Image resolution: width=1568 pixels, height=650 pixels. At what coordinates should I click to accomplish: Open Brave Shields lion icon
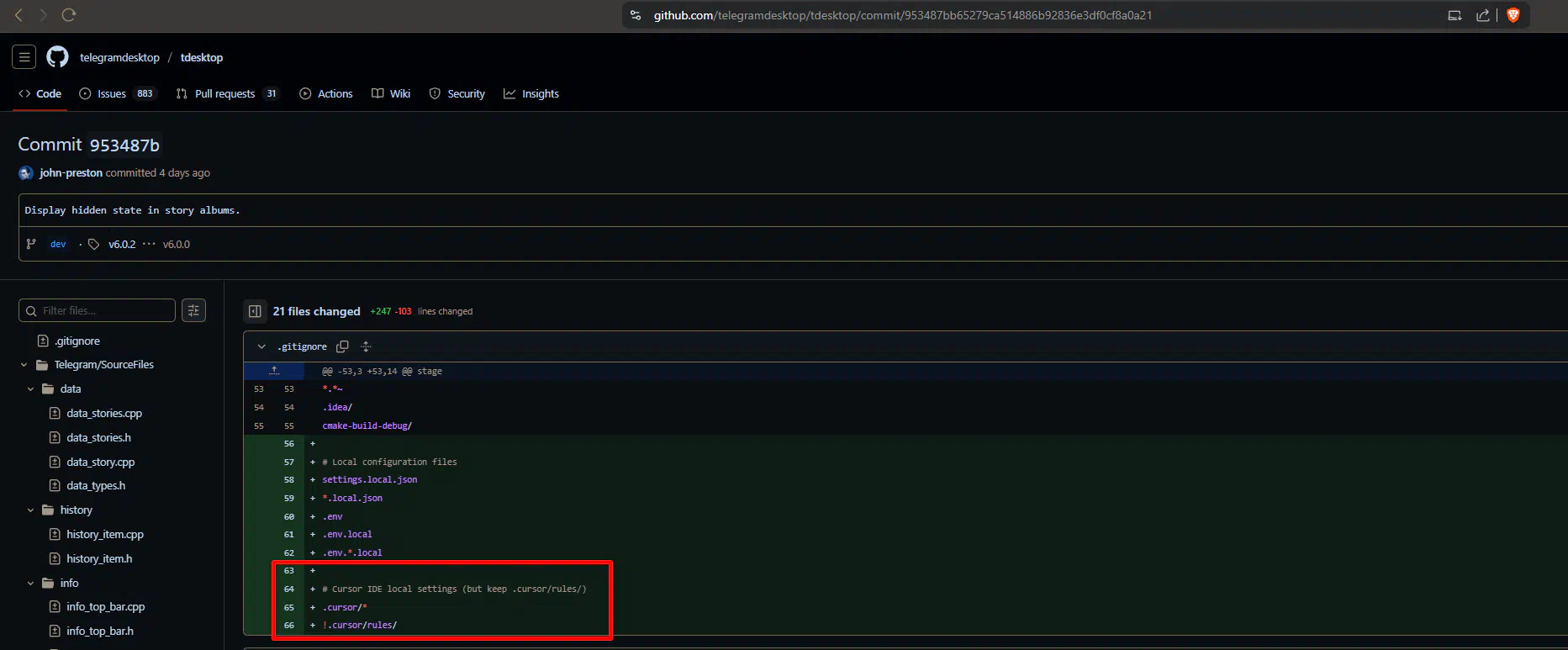tap(1513, 15)
